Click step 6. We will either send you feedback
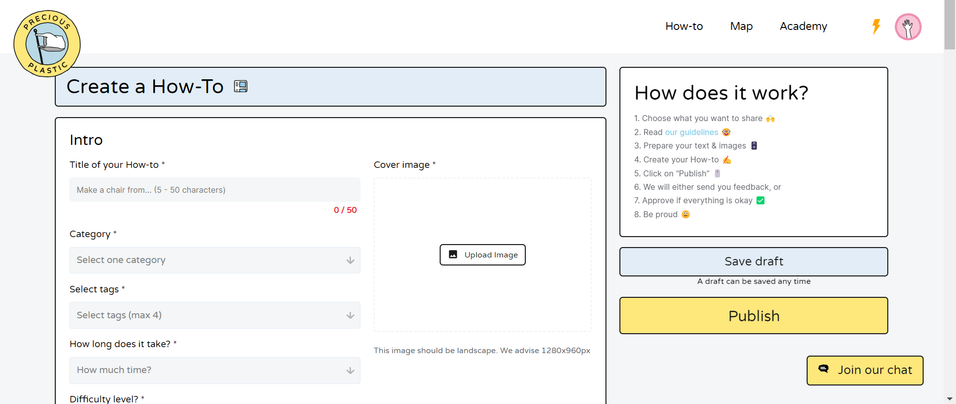This screenshot has height=404, width=956. click(x=707, y=187)
